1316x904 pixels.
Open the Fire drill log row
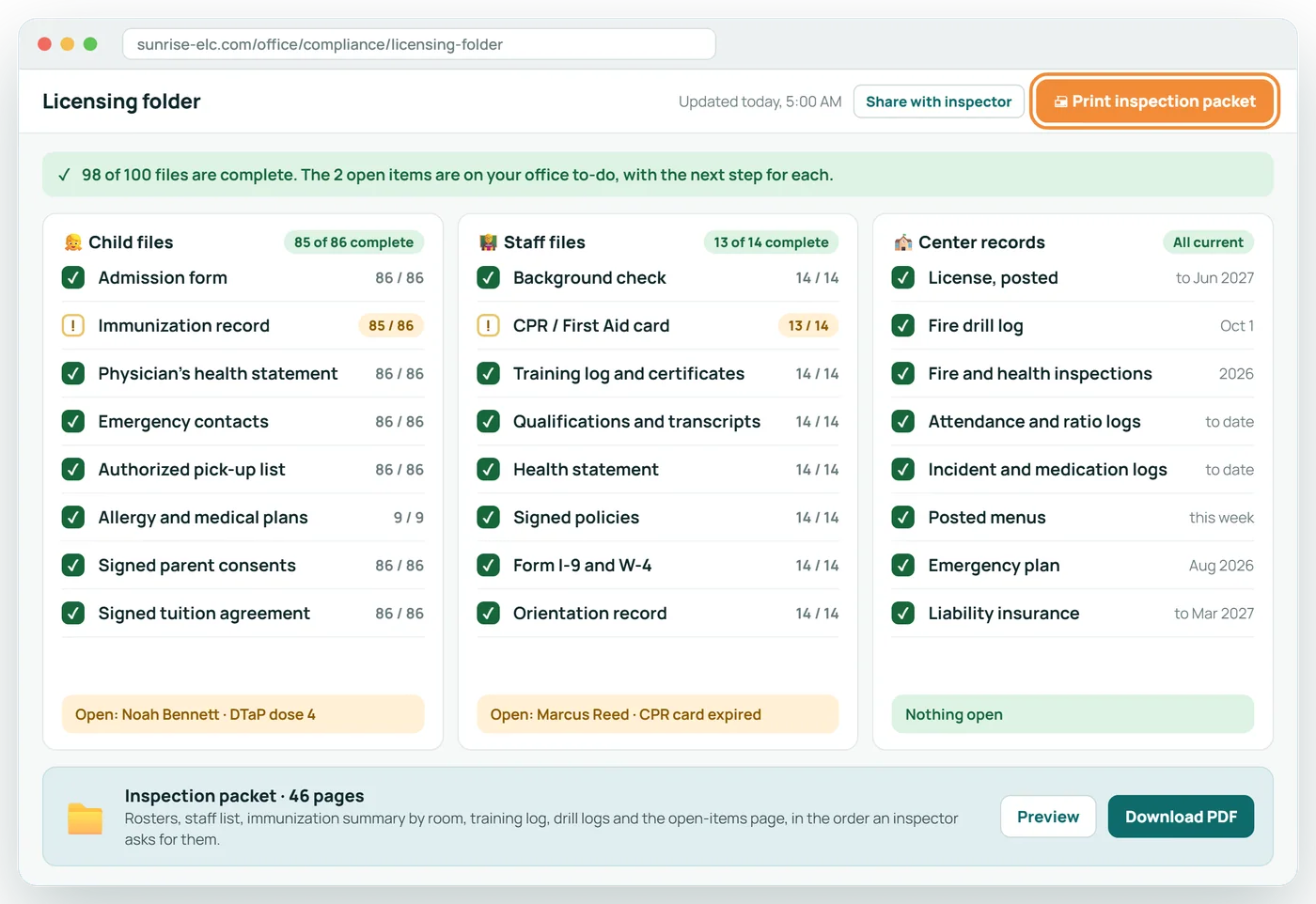1073,326
